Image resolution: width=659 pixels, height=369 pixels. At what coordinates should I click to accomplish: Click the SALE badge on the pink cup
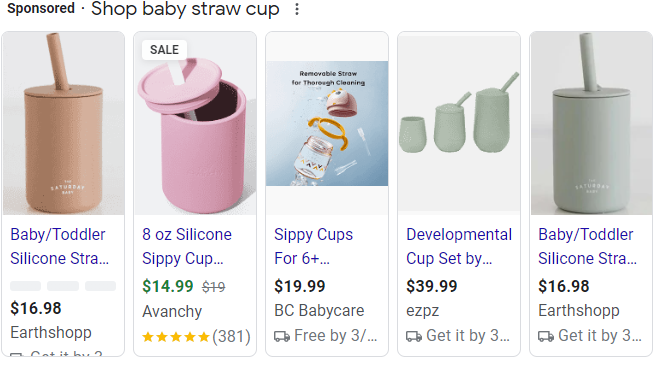164,50
